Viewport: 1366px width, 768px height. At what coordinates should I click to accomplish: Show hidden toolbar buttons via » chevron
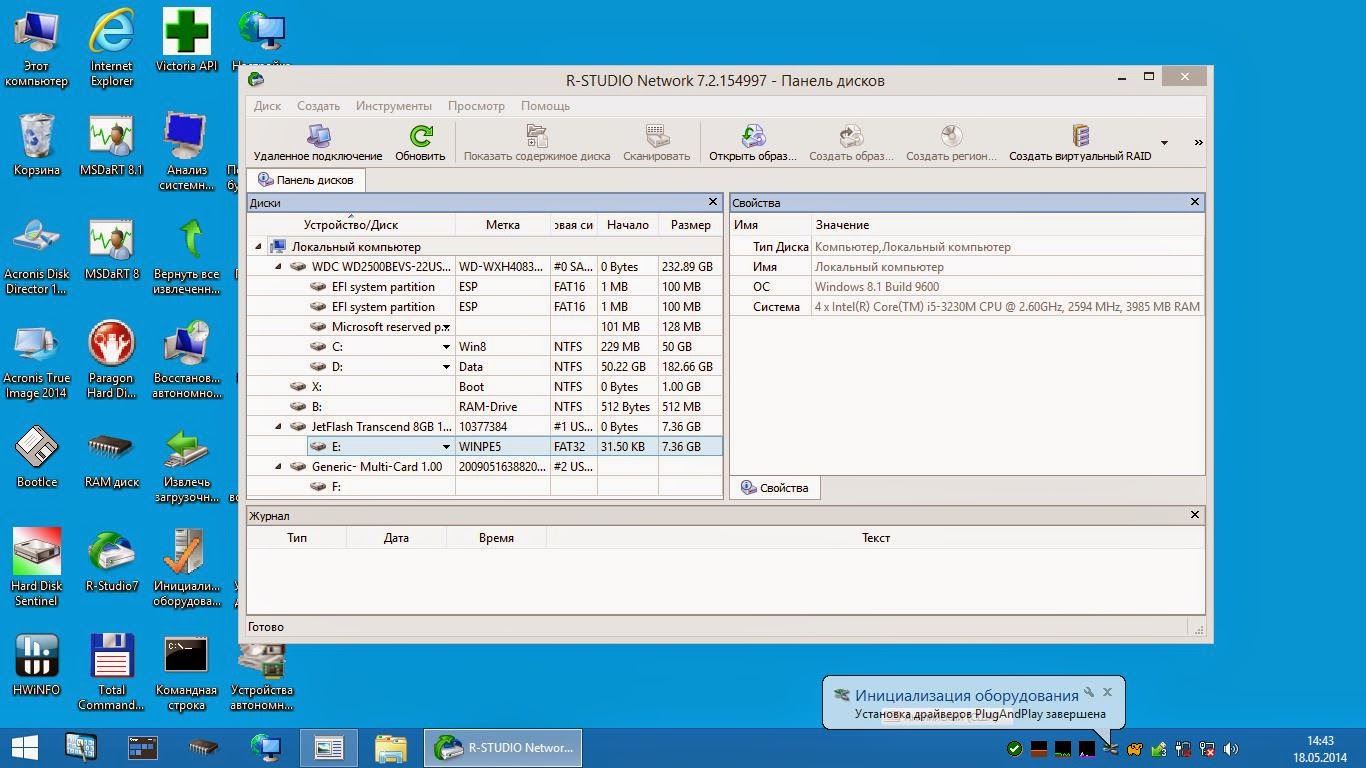click(x=1198, y=143)
